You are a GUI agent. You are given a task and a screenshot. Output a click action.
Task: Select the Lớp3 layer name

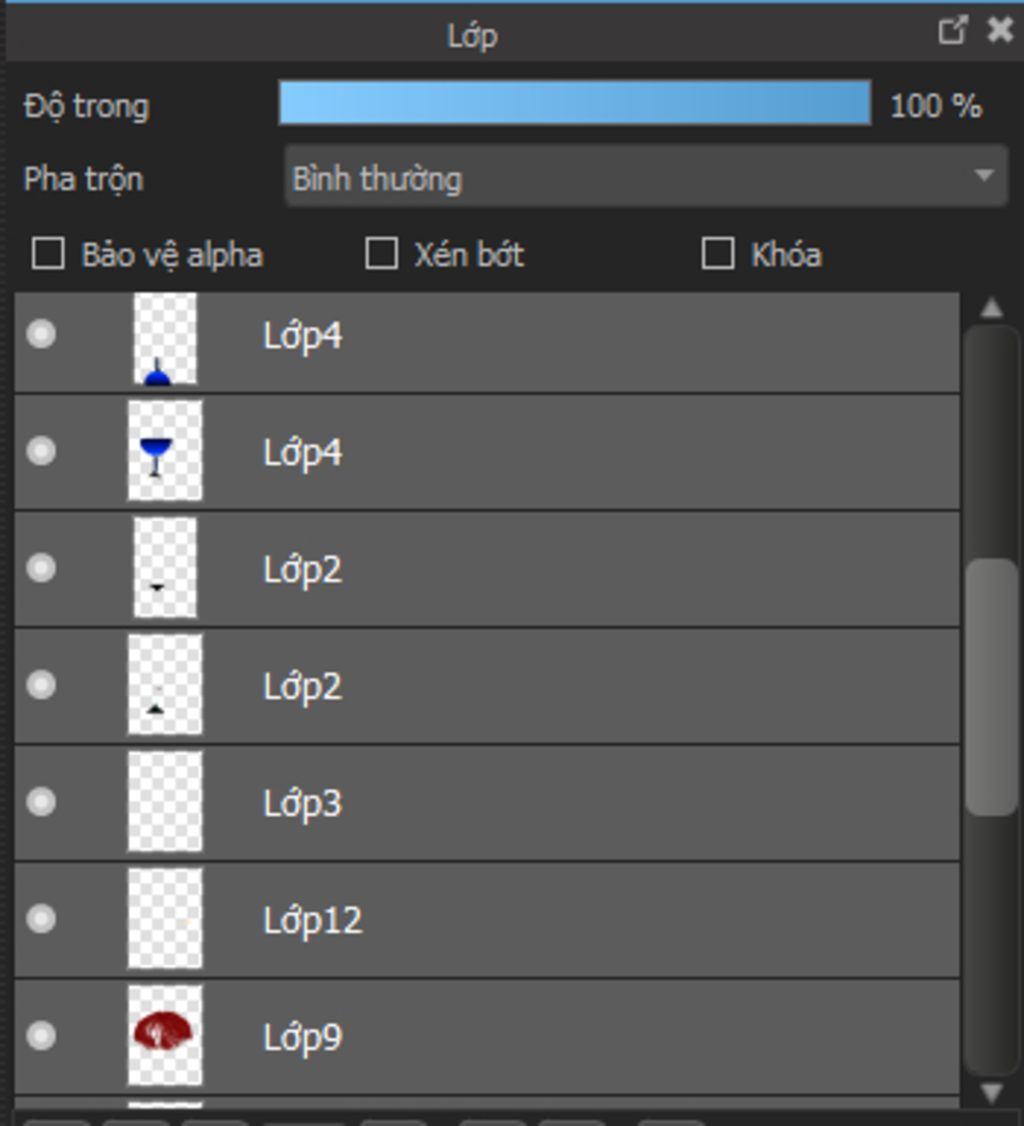(x=302, y=803)
